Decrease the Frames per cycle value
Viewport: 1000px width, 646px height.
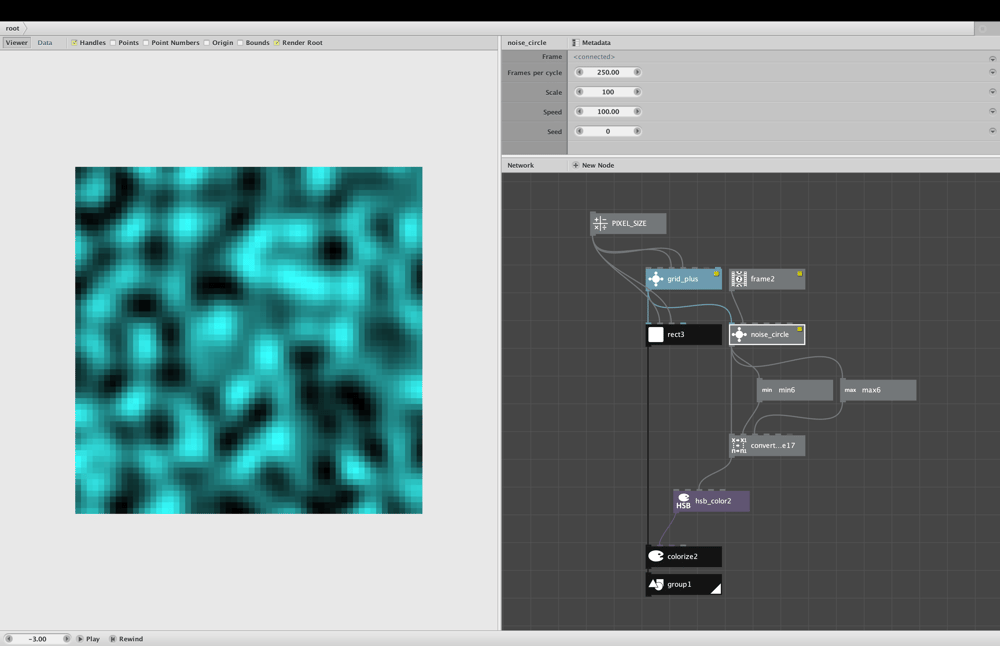(580, 72)
